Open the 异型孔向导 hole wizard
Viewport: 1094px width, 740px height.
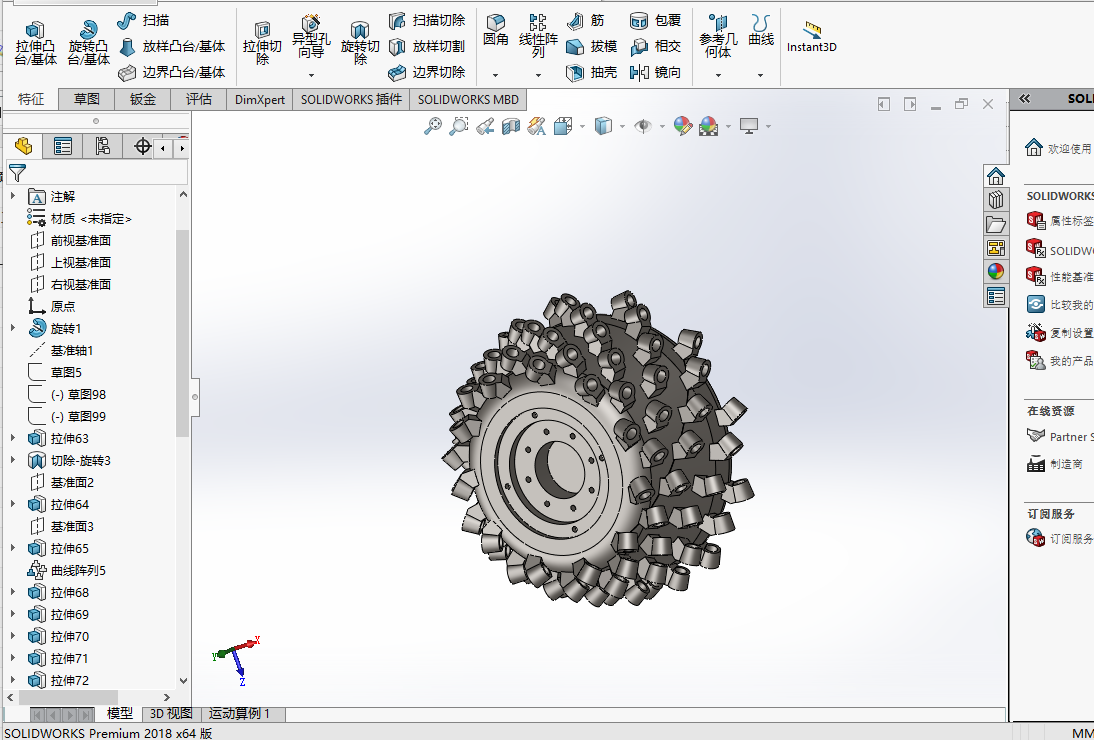pos(311,38)
